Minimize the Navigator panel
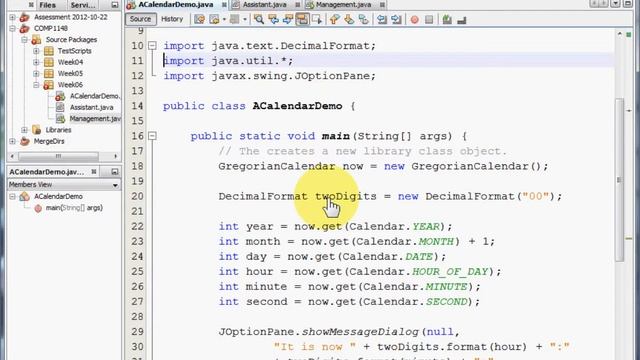The width and height of the screenshot is (640, 360). tap(114, 172)
